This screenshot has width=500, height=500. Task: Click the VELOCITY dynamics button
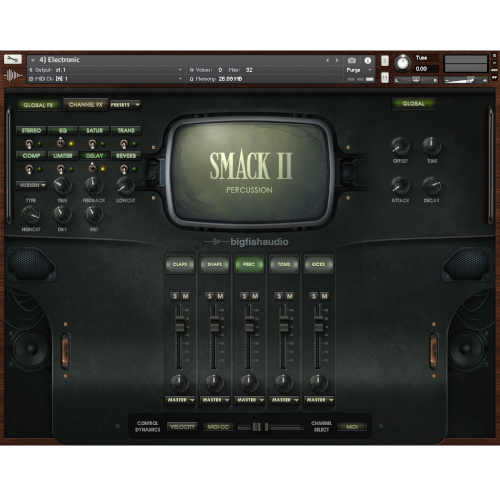point(182,427)
